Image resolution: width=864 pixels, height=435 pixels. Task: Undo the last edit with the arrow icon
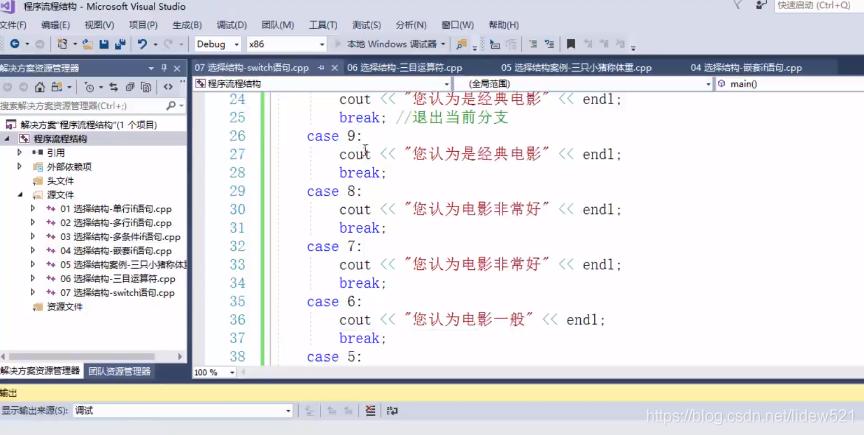pos(142,44)
